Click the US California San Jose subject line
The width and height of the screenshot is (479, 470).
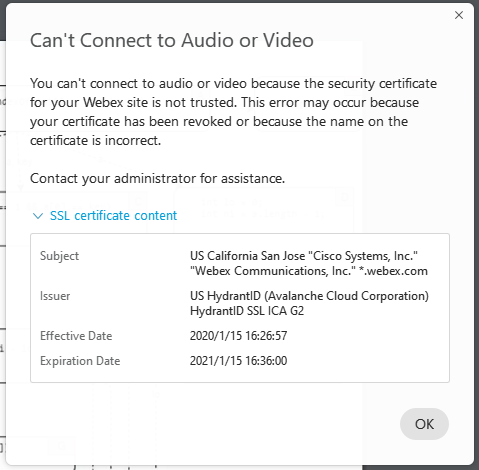pyautogui.click(x=304, y=256)
